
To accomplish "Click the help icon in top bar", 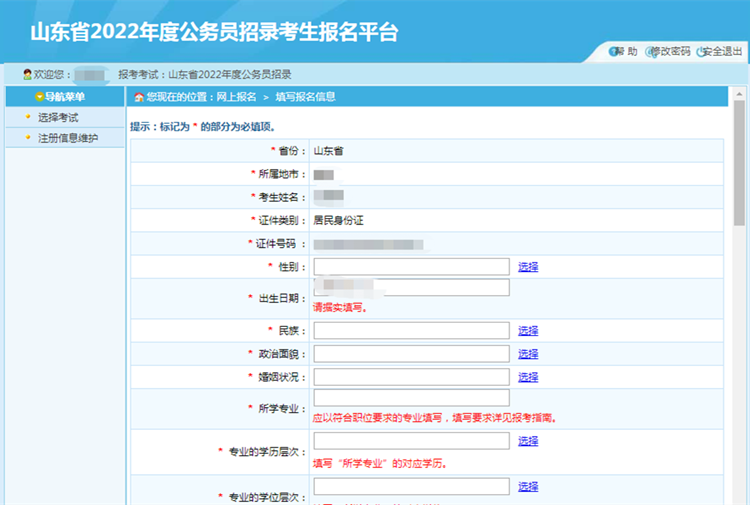I will 613,52.
